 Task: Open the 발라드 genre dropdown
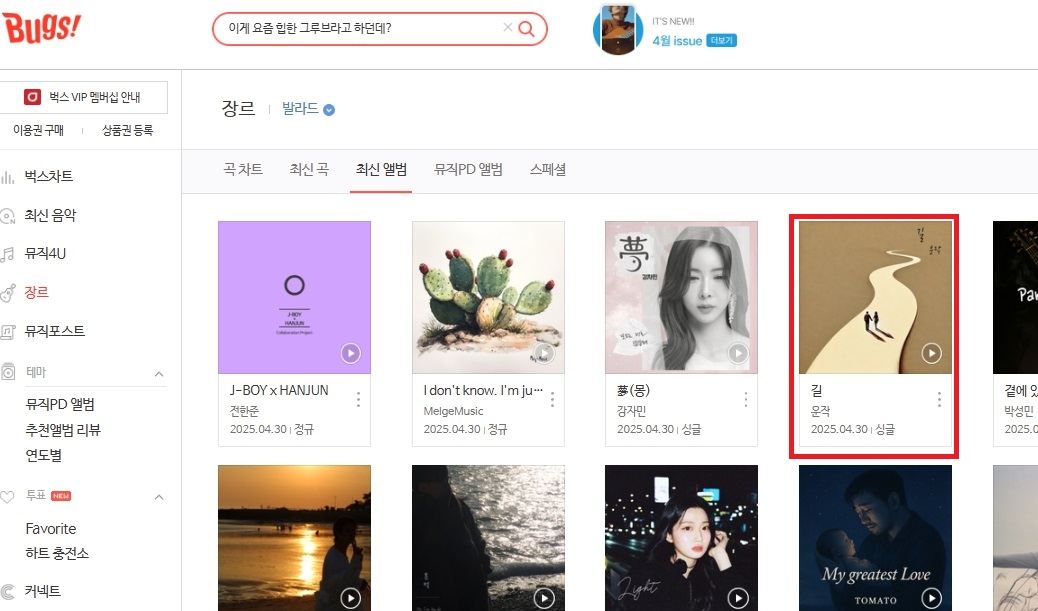click(308, 109)
